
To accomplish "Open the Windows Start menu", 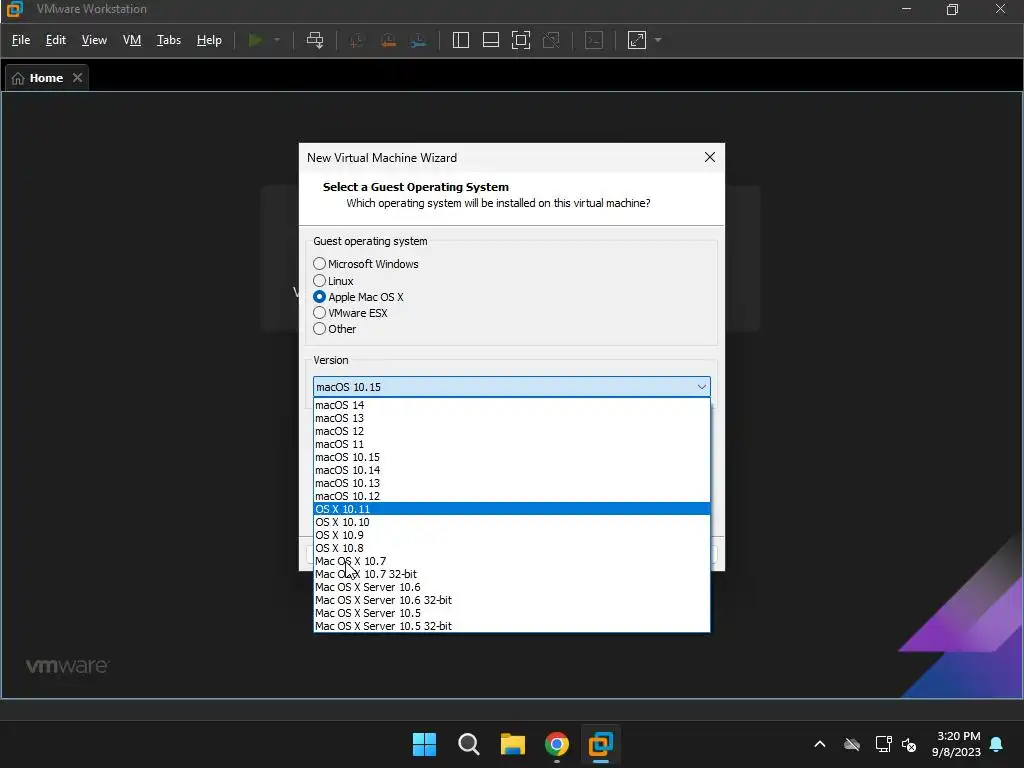I will (x=424, y=744).
